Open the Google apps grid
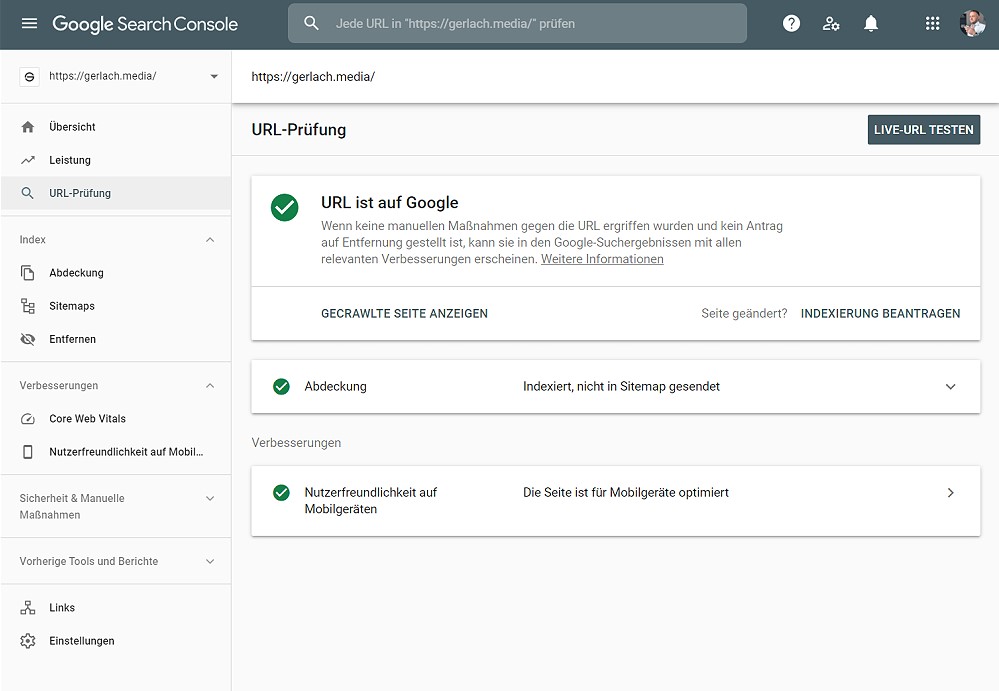This screenshot has height=691, width=999. (x=932, y=23)
